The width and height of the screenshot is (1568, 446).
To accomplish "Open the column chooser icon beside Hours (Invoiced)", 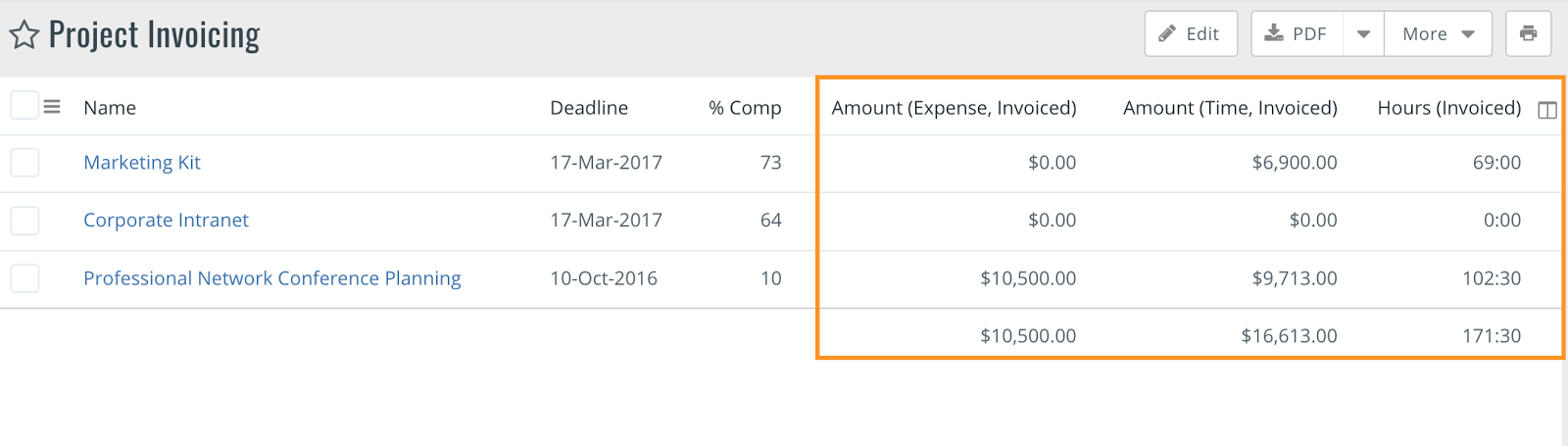I will pos(1547,110).
